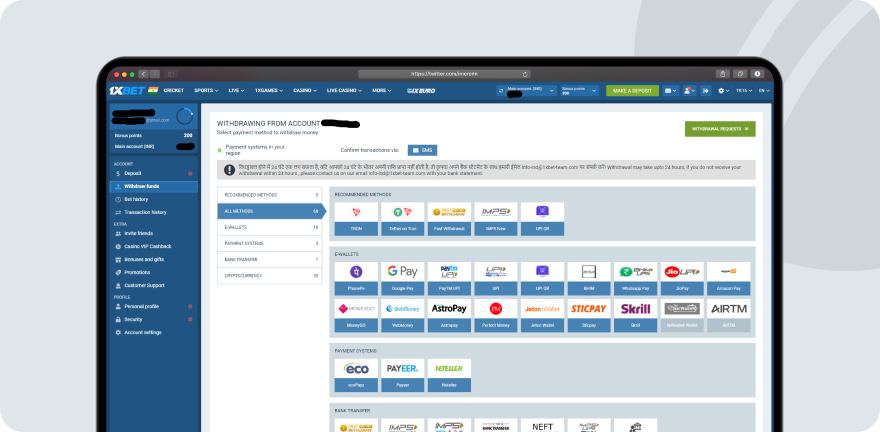This screenshot has height=432, width=880.
Task: Toggle Payment systems in your region checkbox
Action: (219, 150)
